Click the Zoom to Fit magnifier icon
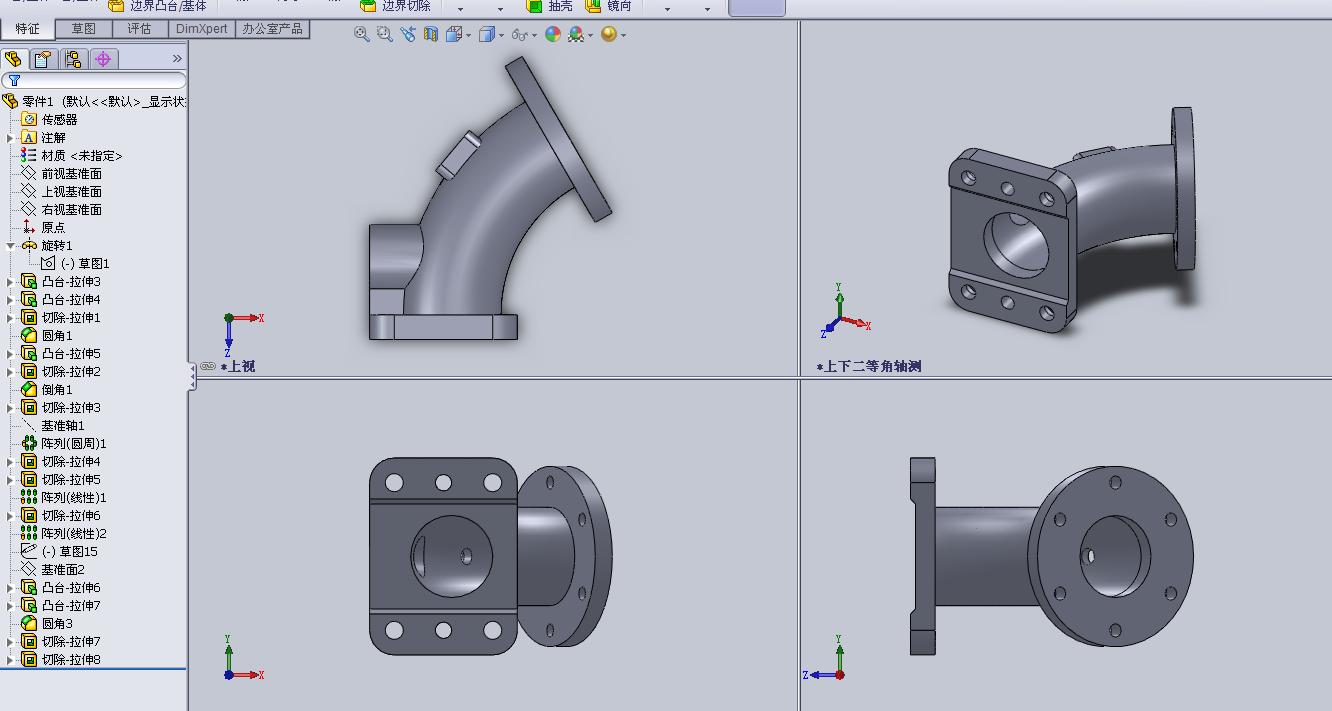The image size is (1332, 711). (362, 34)
